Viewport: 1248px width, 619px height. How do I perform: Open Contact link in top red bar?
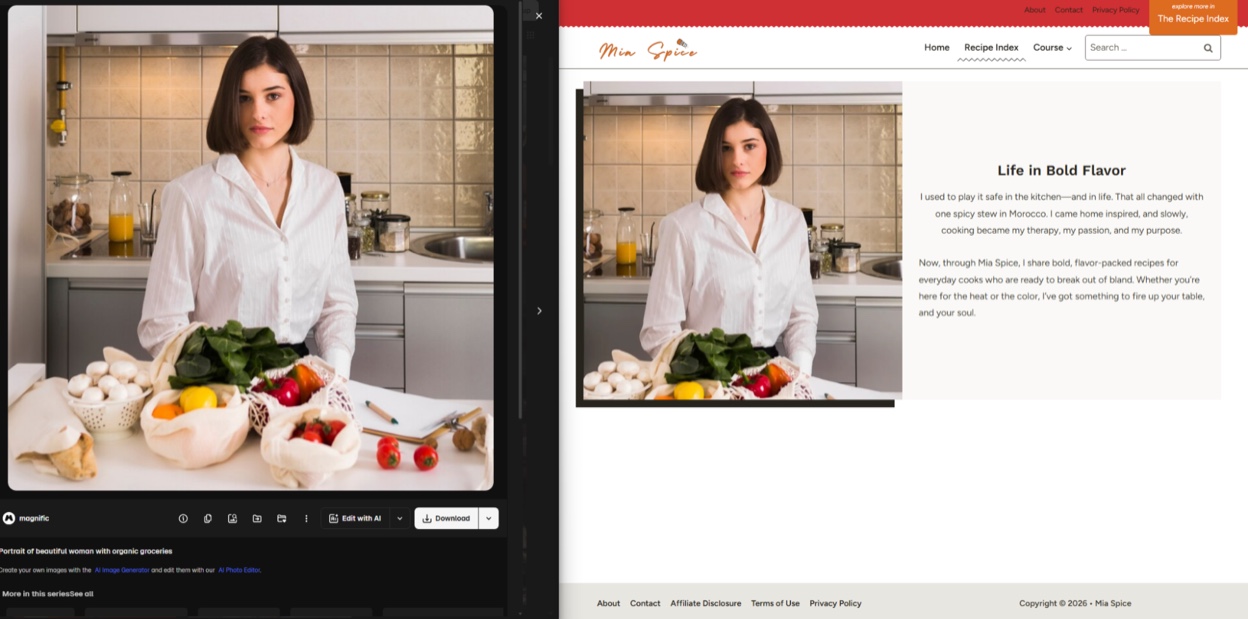(1069, 10)
